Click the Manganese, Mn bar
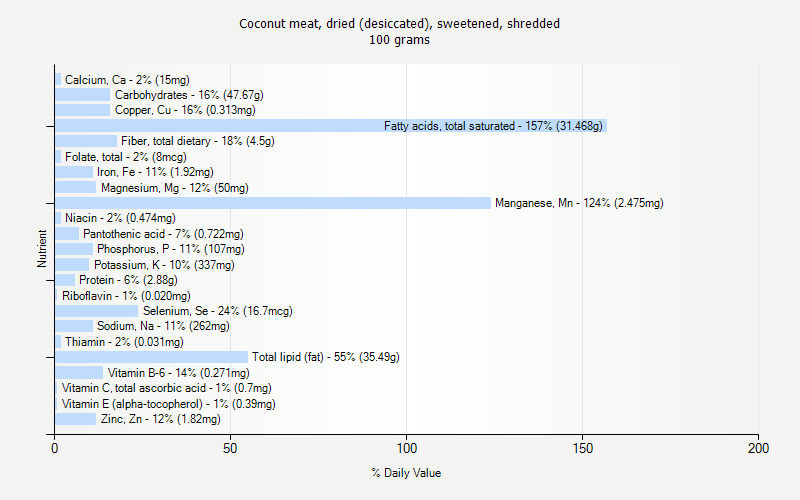The width and height of the screenshot is (800, 500). (x=273, y=203)
